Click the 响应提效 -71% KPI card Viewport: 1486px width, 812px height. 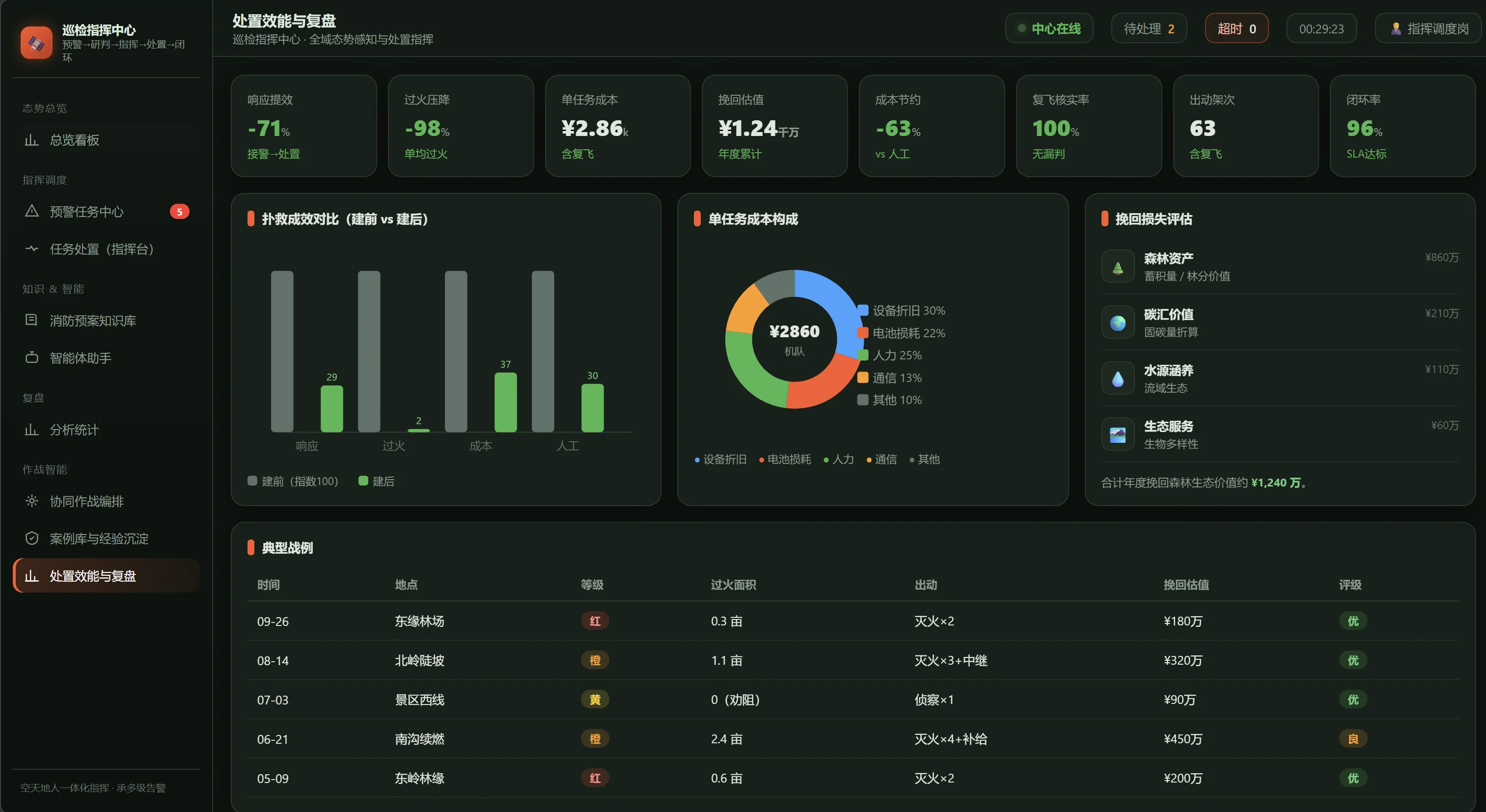(x=304, y=126)
